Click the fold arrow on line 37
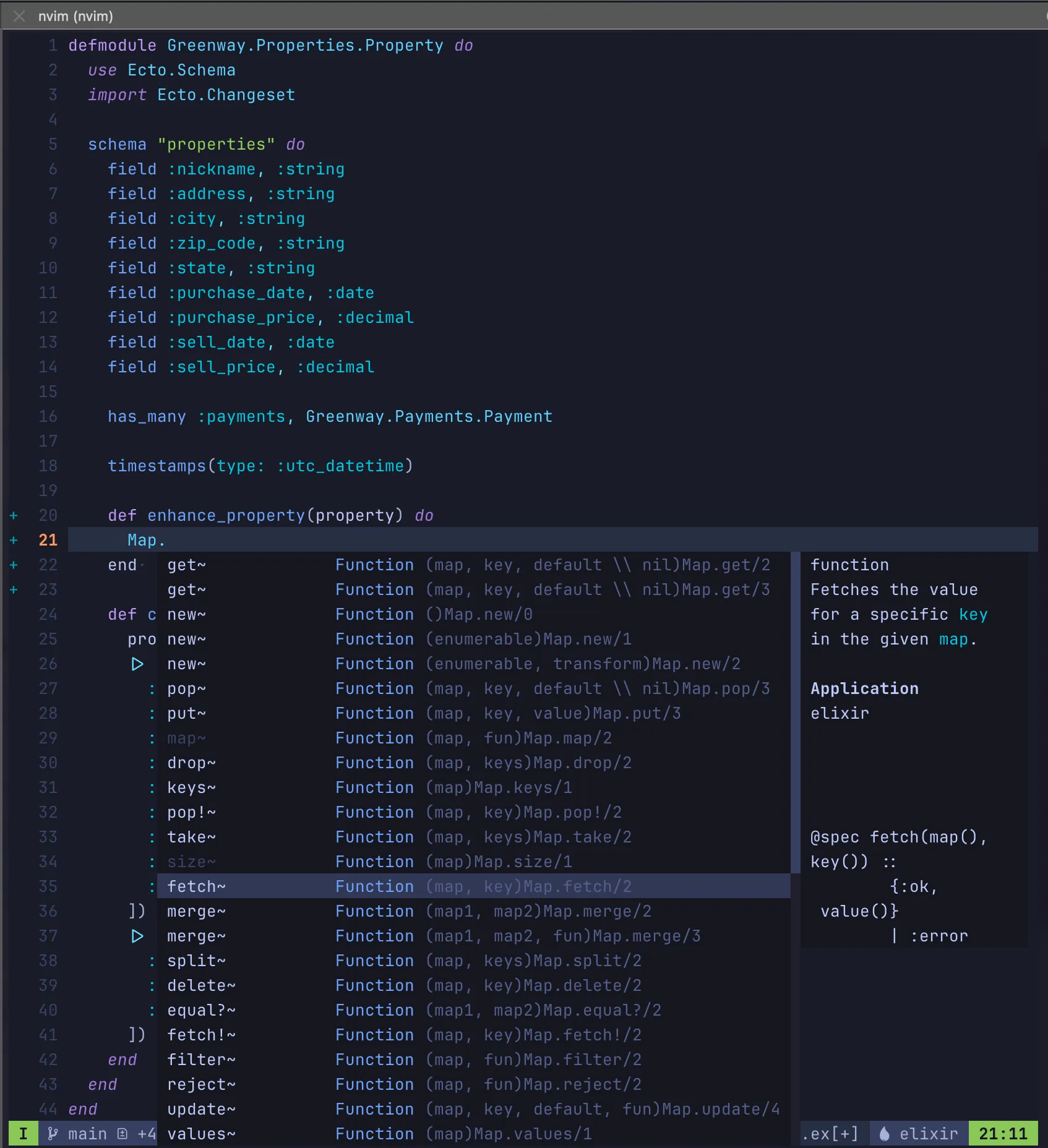 (137, 936)
